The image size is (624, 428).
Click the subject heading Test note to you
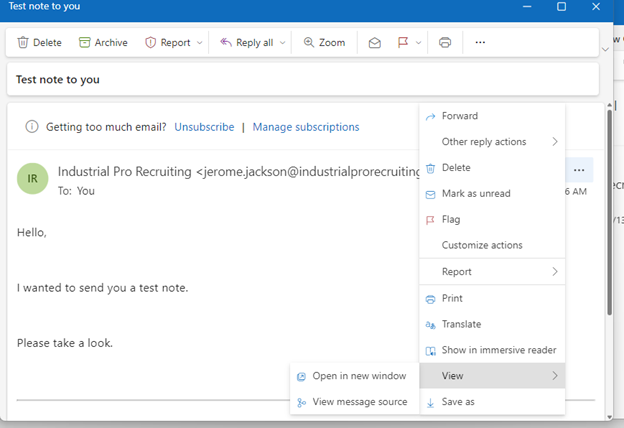tap(58, 80)
